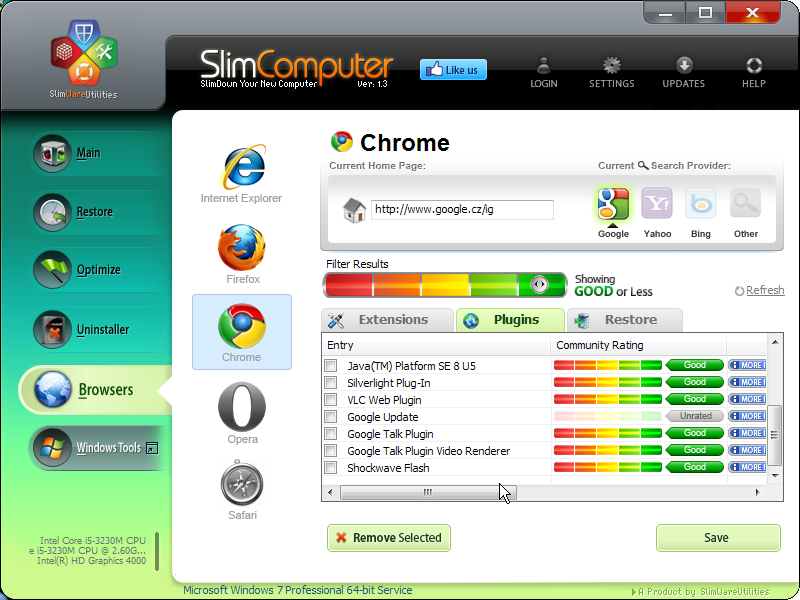Click Good rating badge for Shockwave Flash

point(695,467)
